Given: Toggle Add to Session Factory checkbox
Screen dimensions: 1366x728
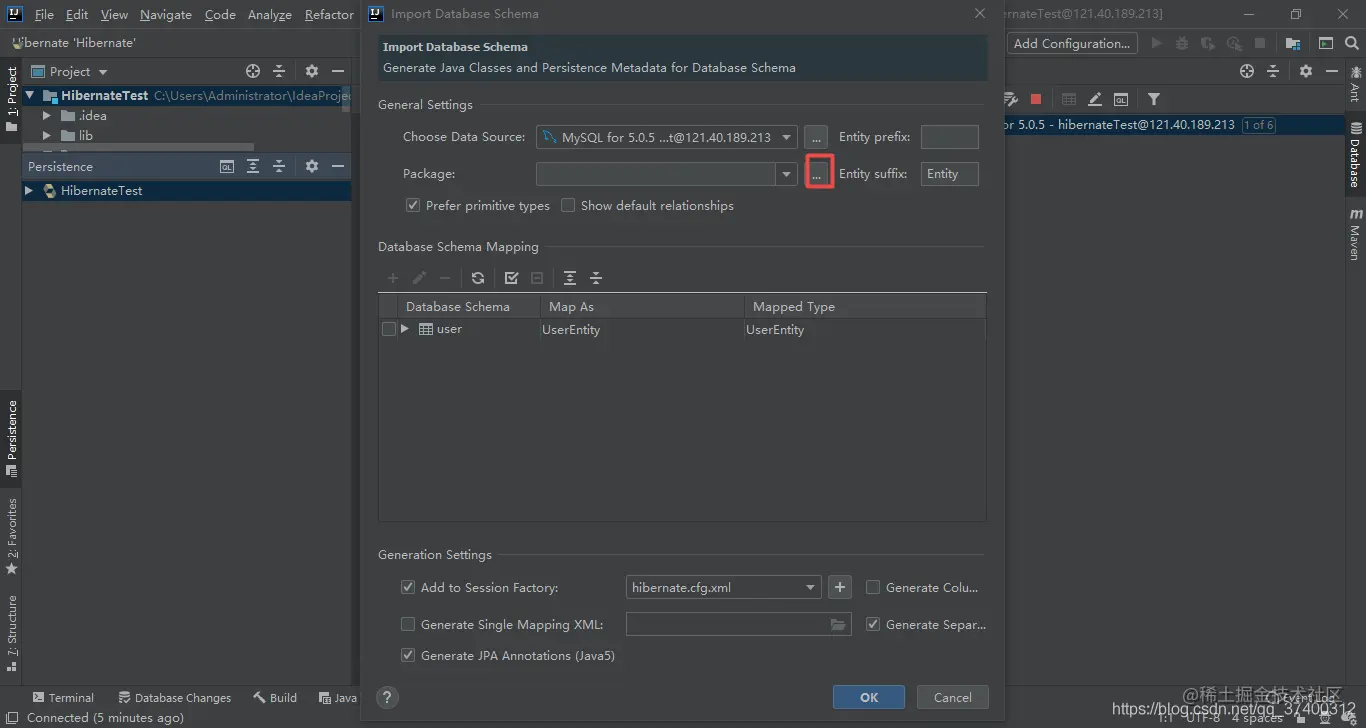Looking at the screenshot, I should (407, 587).
